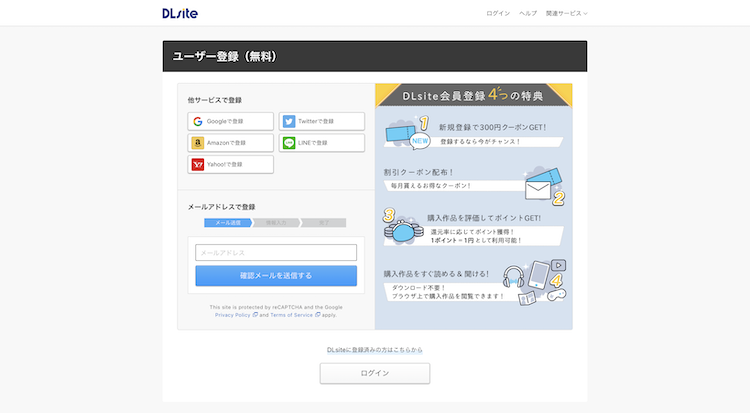Click the coupon ticket NEW illustration
The width and height of the screenshot is (750, 413).
408,133
